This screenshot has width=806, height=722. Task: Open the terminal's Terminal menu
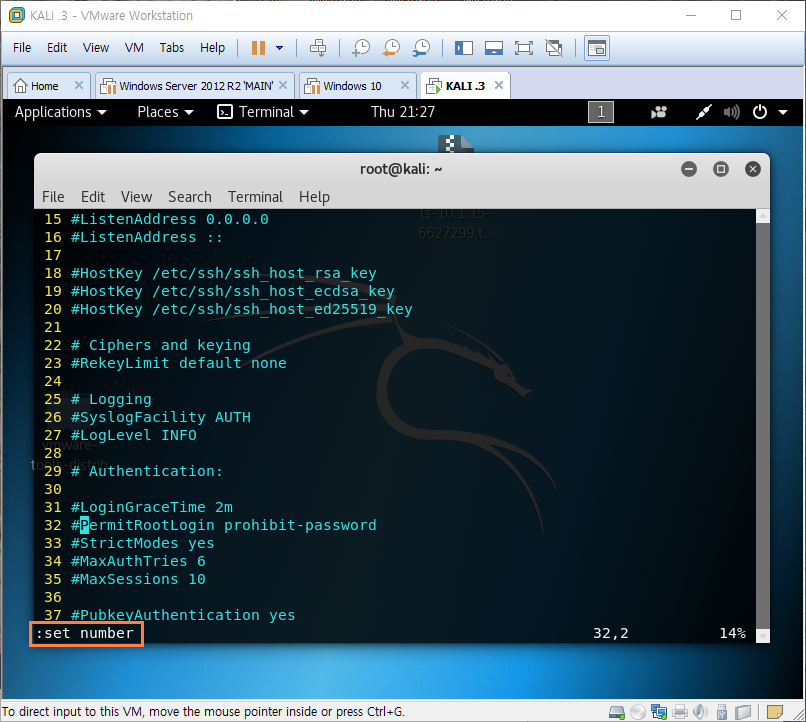(x=255, y=197)
